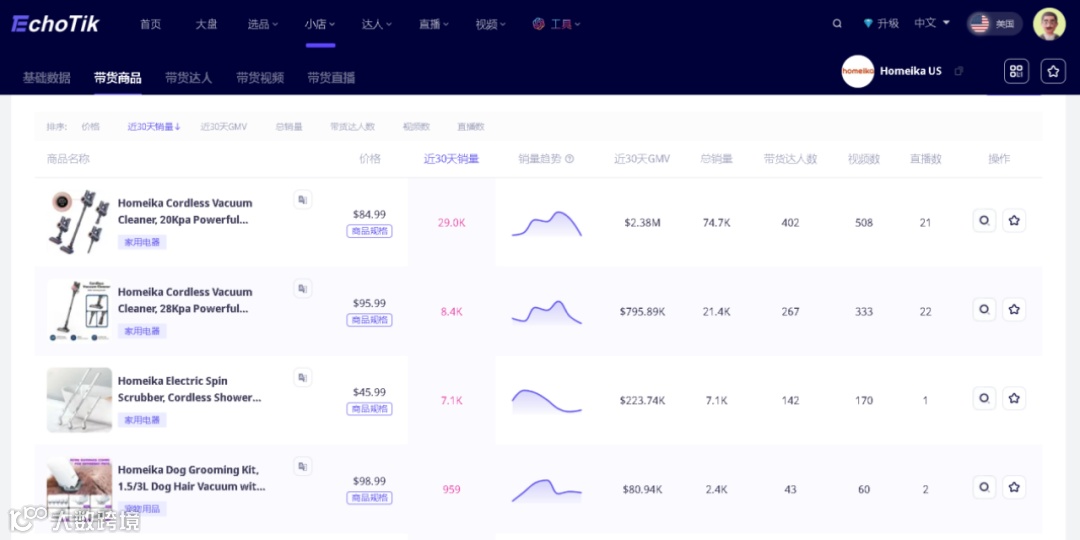This screenshot has height=540, width=1080.
Task: Click the diamond upgrade icon
Action: 868,23
